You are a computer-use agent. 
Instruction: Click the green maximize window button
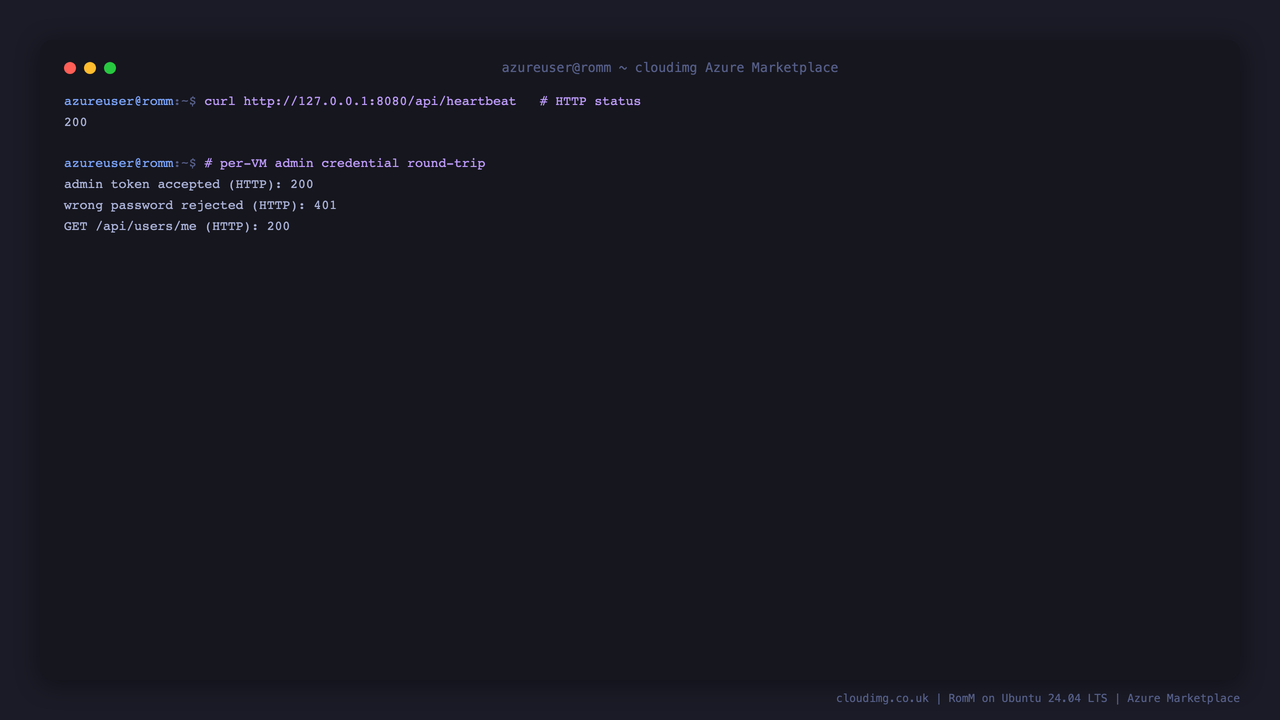pos(110,68)
